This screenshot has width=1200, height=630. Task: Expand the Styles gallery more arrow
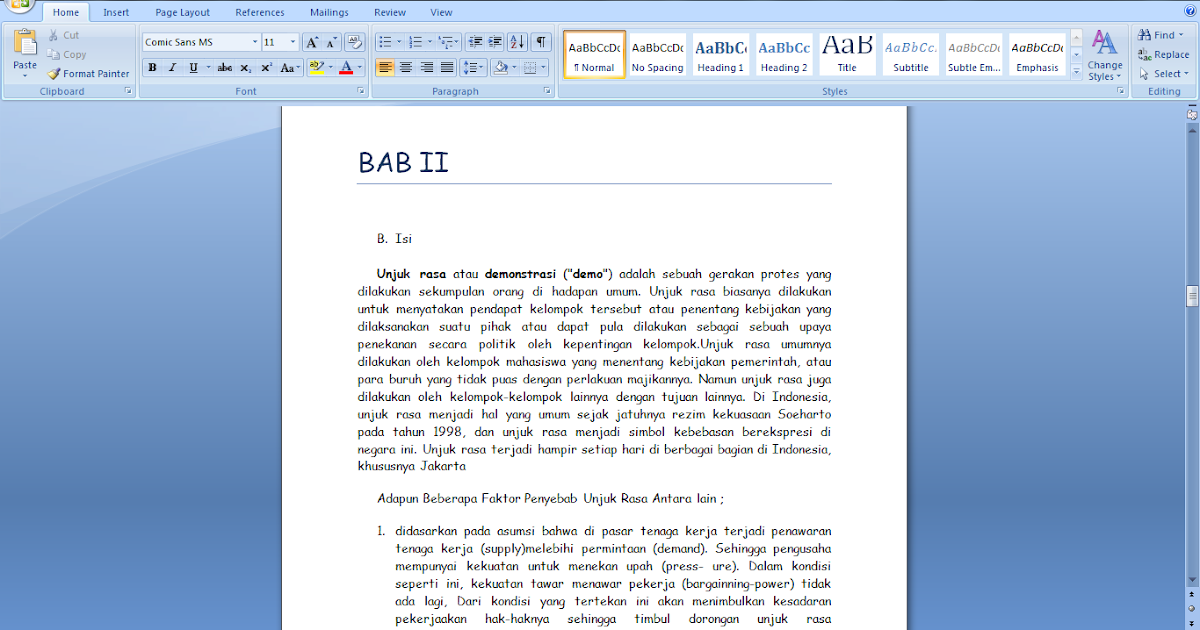(1077, 71)
